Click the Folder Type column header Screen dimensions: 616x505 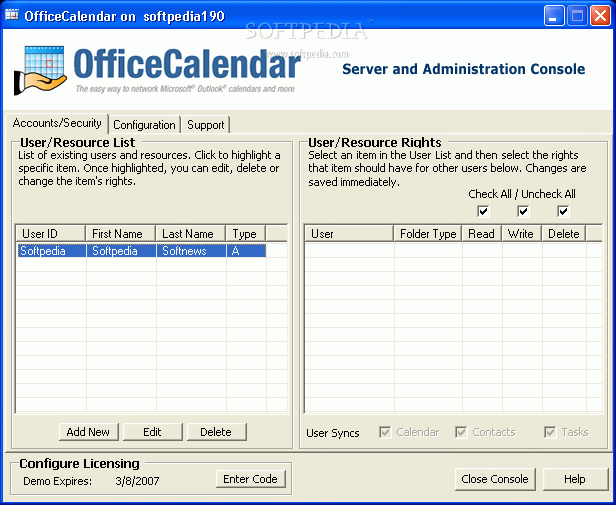[428, 233]
